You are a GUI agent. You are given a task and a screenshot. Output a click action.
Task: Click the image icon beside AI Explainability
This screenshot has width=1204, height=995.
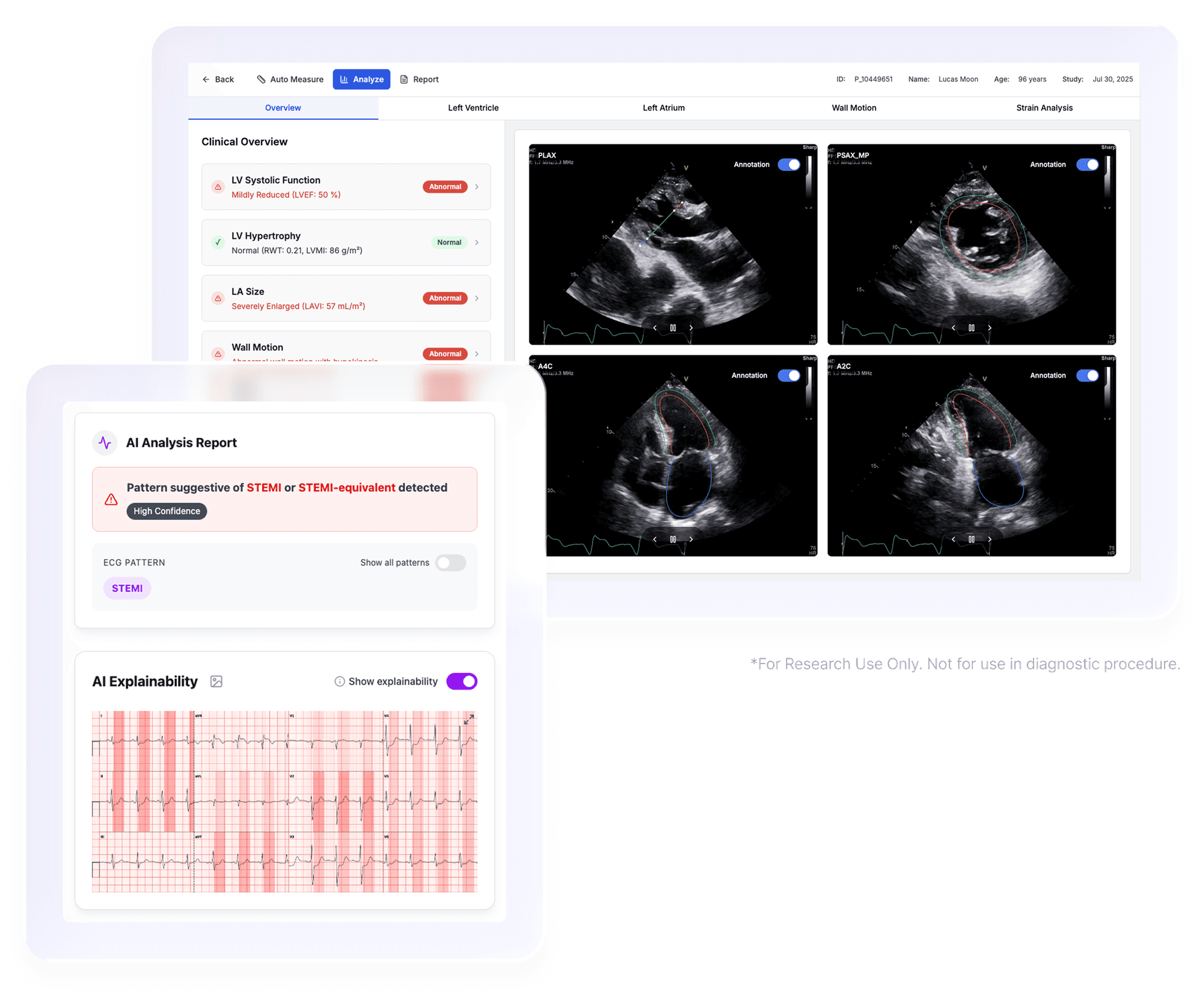(x=216, y=681)
